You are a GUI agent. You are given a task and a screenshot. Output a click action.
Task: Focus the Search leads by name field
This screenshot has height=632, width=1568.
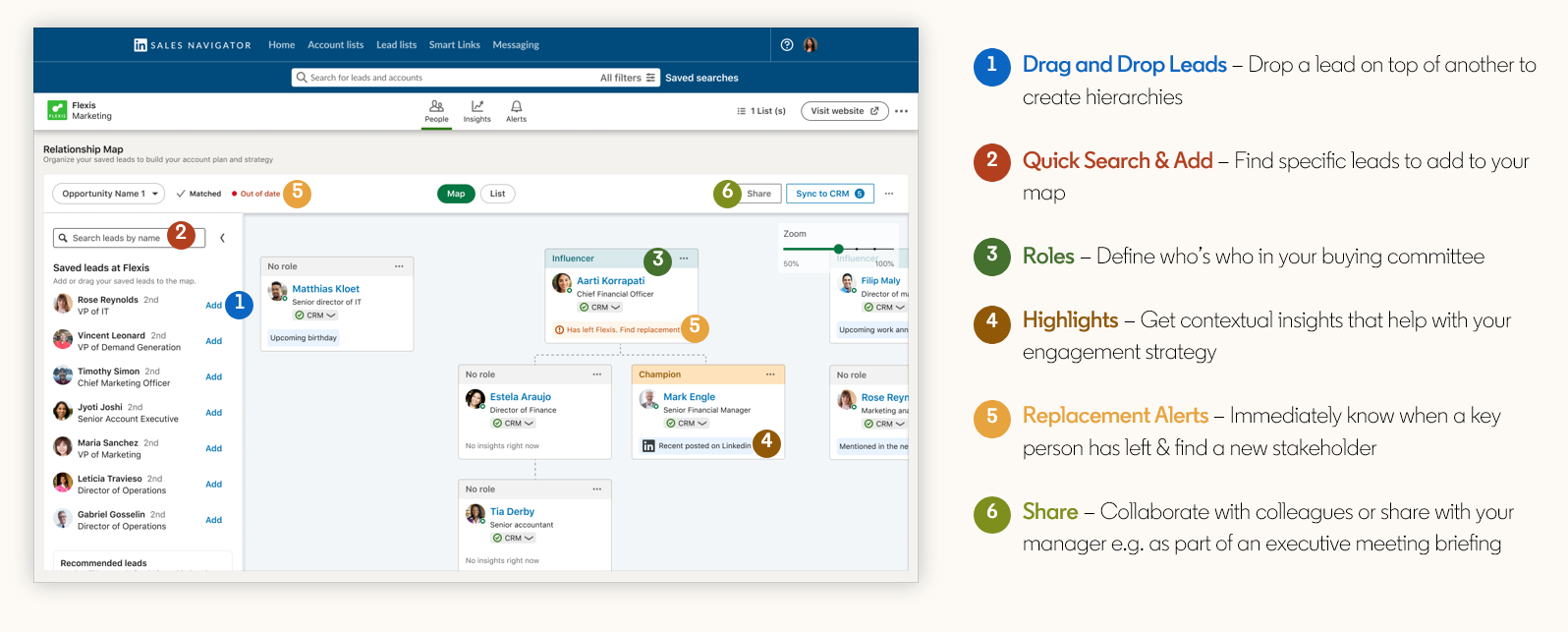[x=130, y=238]
